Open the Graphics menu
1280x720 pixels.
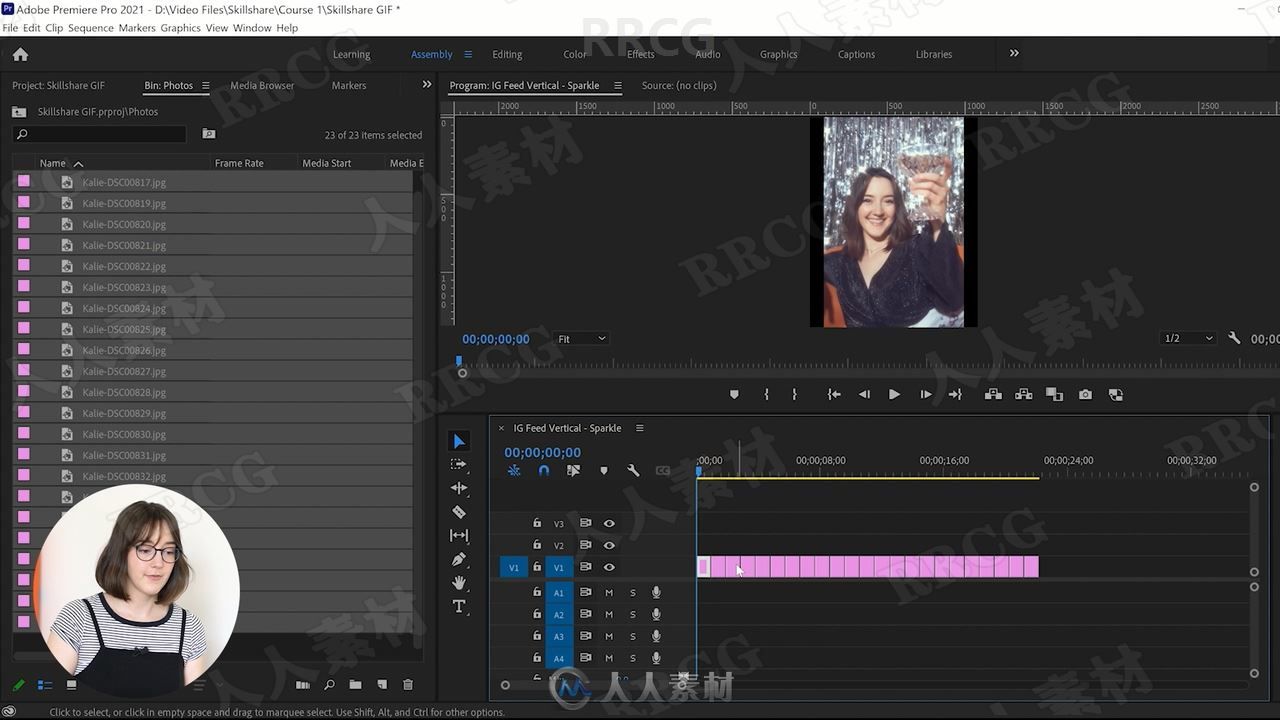[x=180, y=28]
